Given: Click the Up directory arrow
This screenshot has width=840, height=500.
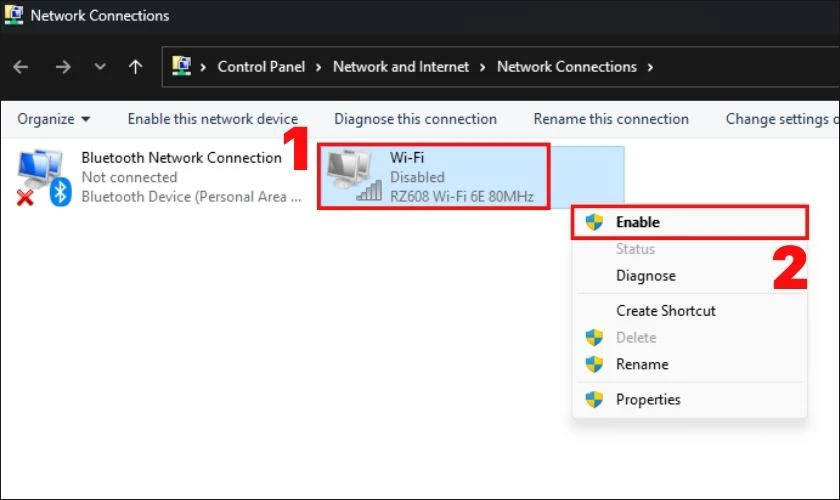Looking at the screenshot, I should tap(136, 67).
